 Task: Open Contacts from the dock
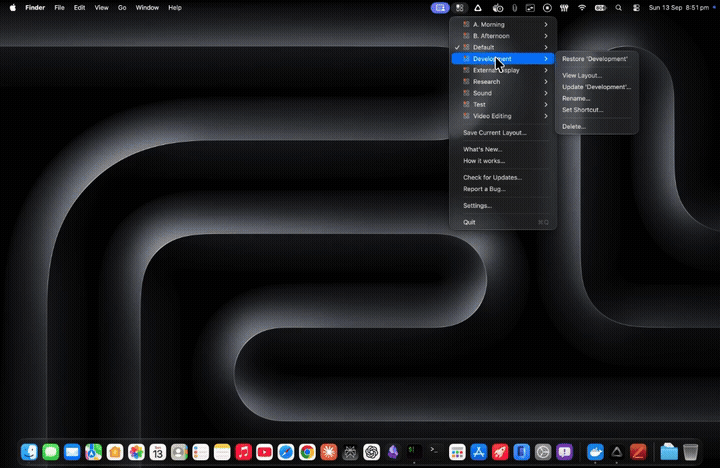pyautogui.click(x=179, y=452)
